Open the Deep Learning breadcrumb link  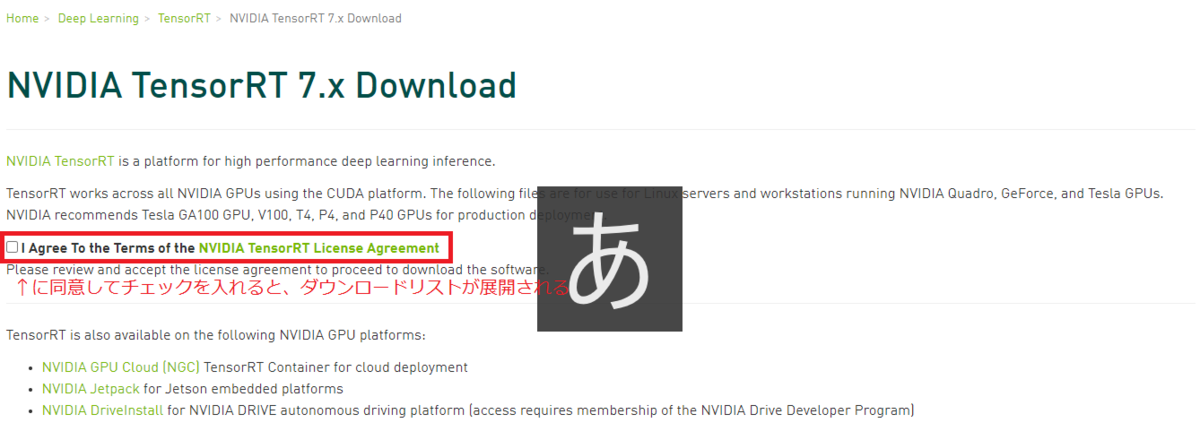pos(97,19)
